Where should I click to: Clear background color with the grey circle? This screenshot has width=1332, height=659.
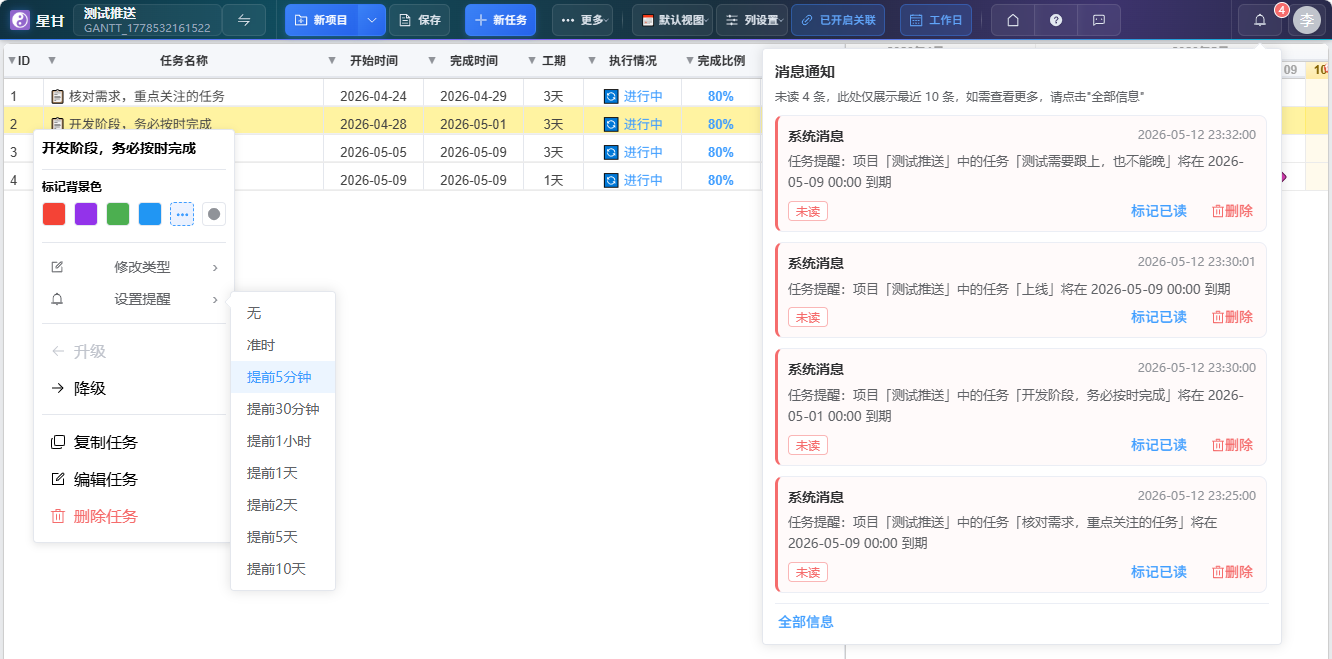coord(214,214)
